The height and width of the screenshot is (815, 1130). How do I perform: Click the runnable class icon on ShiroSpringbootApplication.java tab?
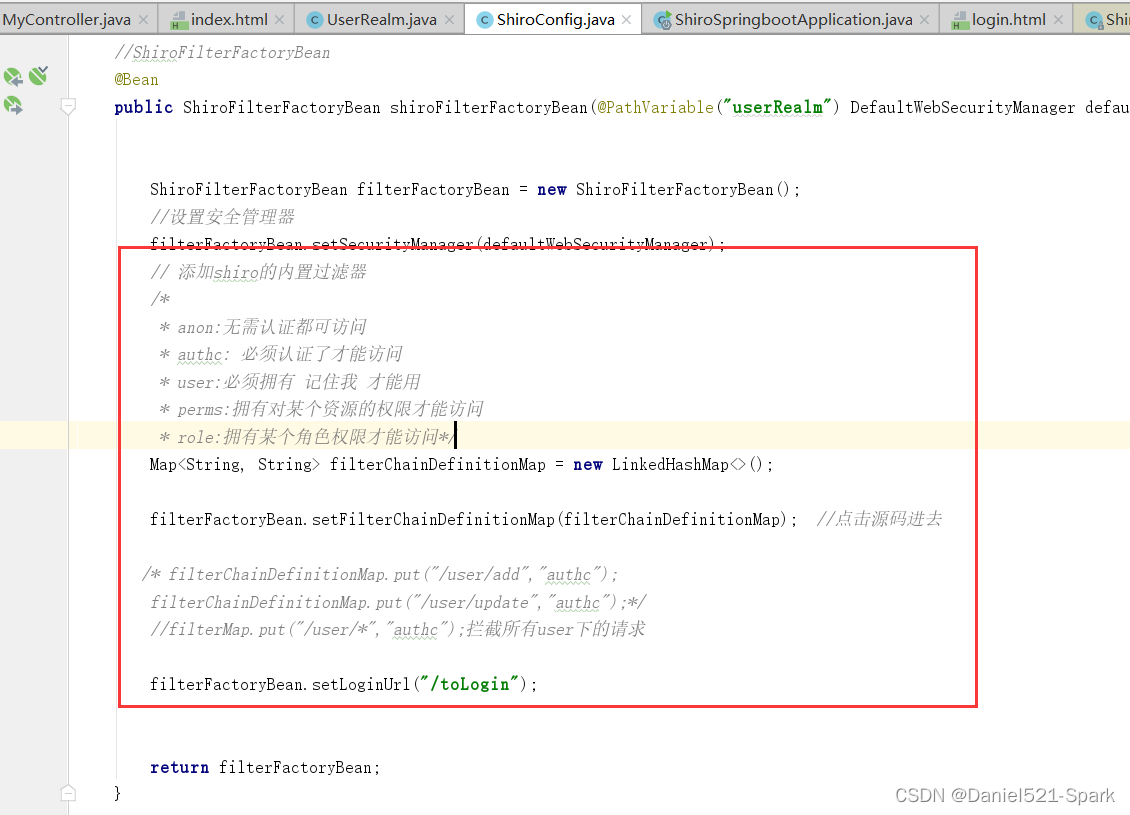coord(662,21)
